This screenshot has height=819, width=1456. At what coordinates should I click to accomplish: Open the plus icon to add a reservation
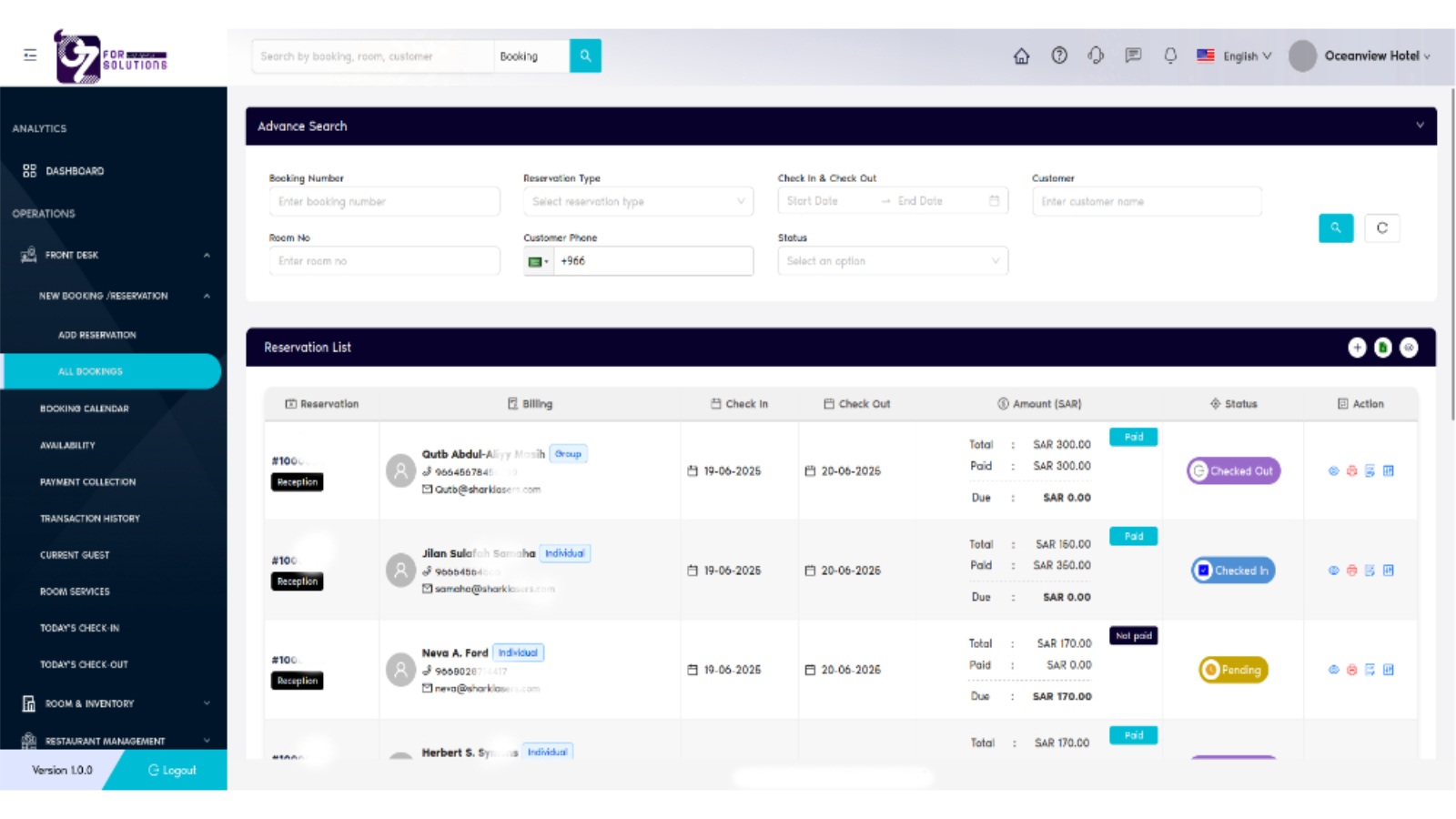1357,348
